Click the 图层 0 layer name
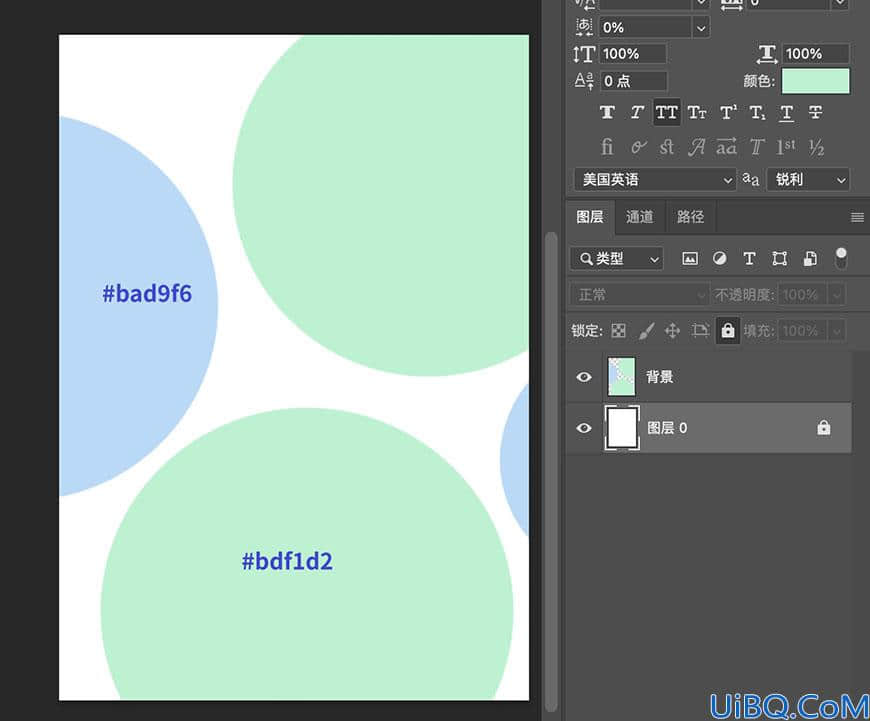The height and width of the screenshot is (721, 870). tap(667, 428)
